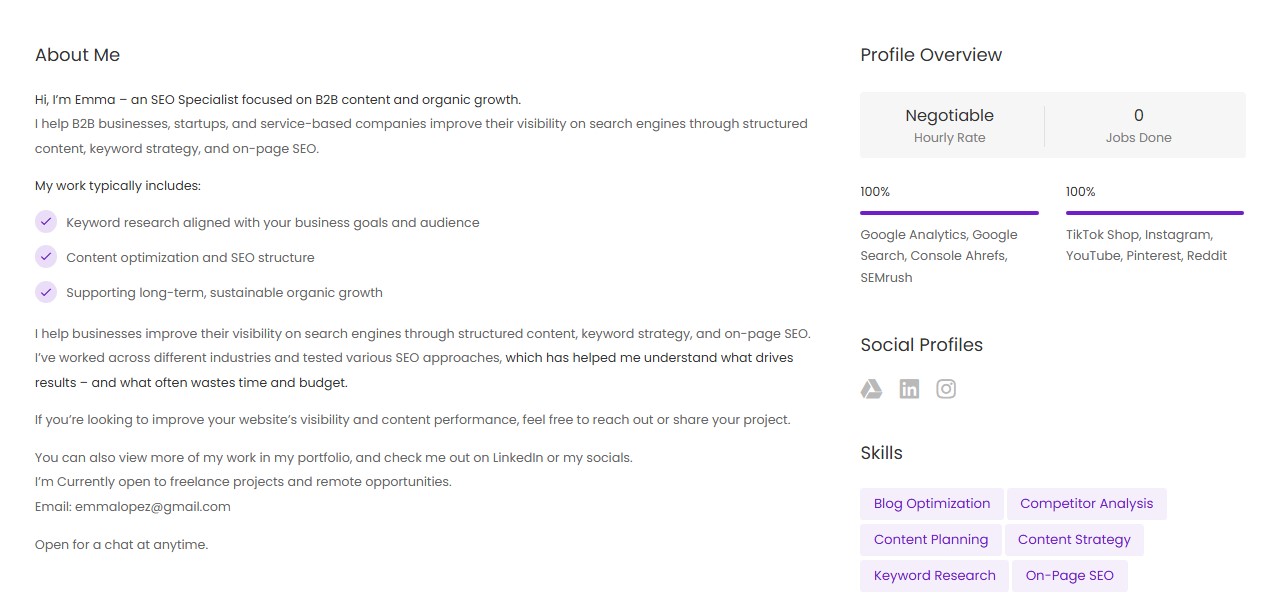Click the Negotiable hourly rate box
This screenshot has height=594, width=1276.
tap(949, 125)
